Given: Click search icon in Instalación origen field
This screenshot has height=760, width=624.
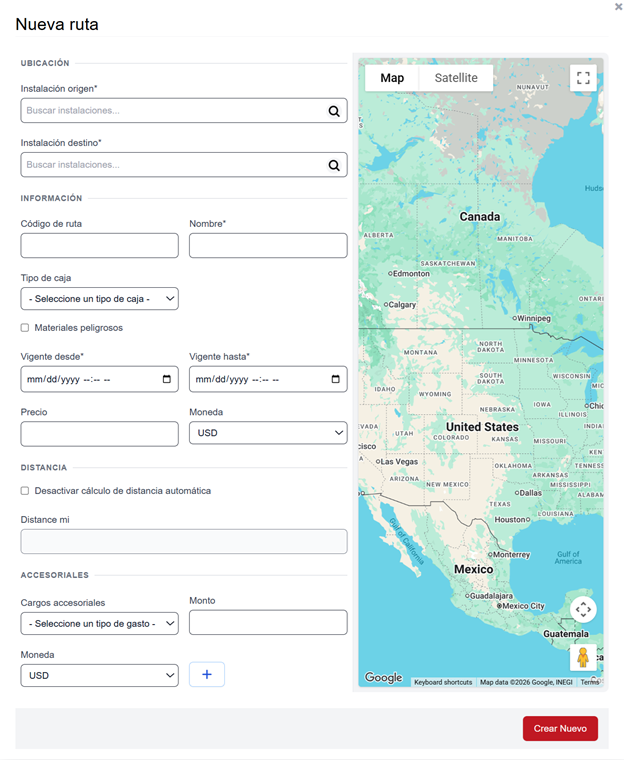Looking at the screenshot, I should click(334, 111).
